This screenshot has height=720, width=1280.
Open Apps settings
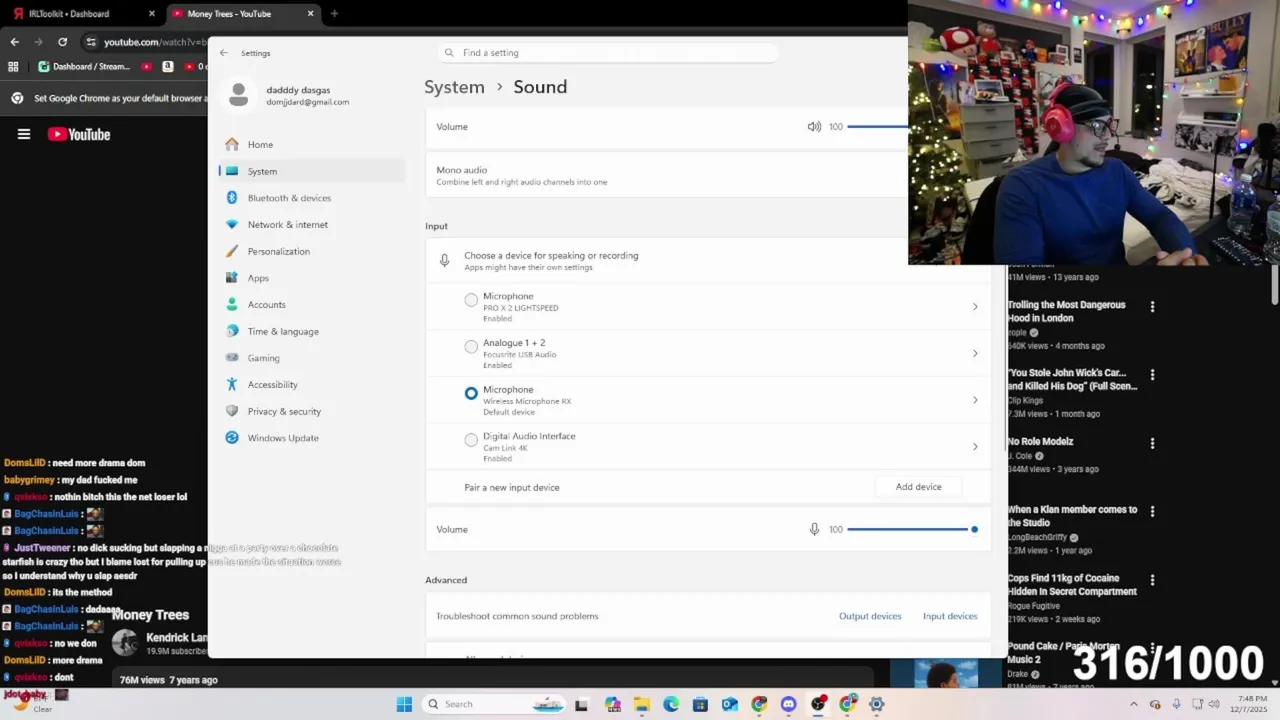coord(311,278)
